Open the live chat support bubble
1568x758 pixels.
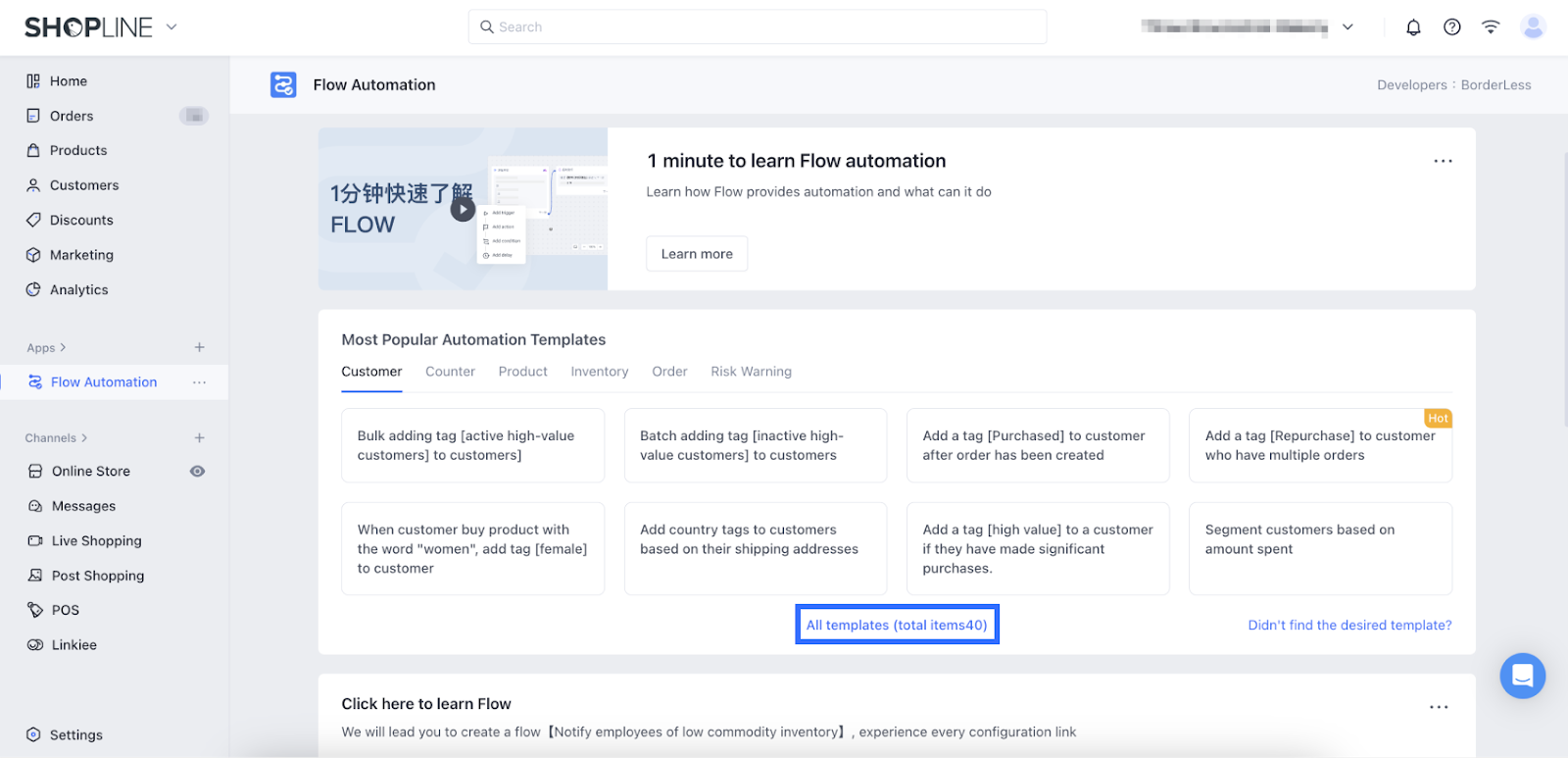(x=1522, y=676)
